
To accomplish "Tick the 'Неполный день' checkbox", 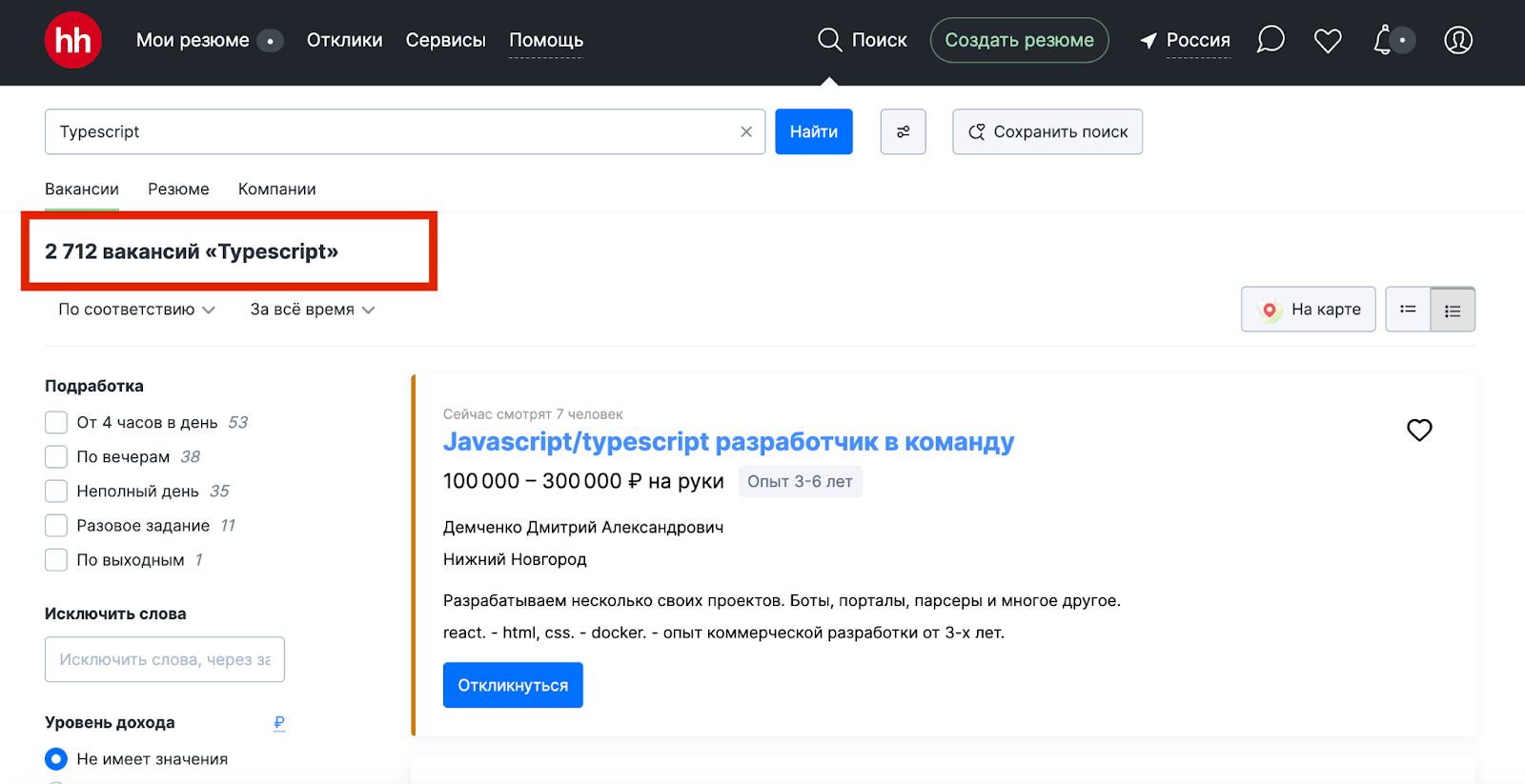I will coord(56,491).
